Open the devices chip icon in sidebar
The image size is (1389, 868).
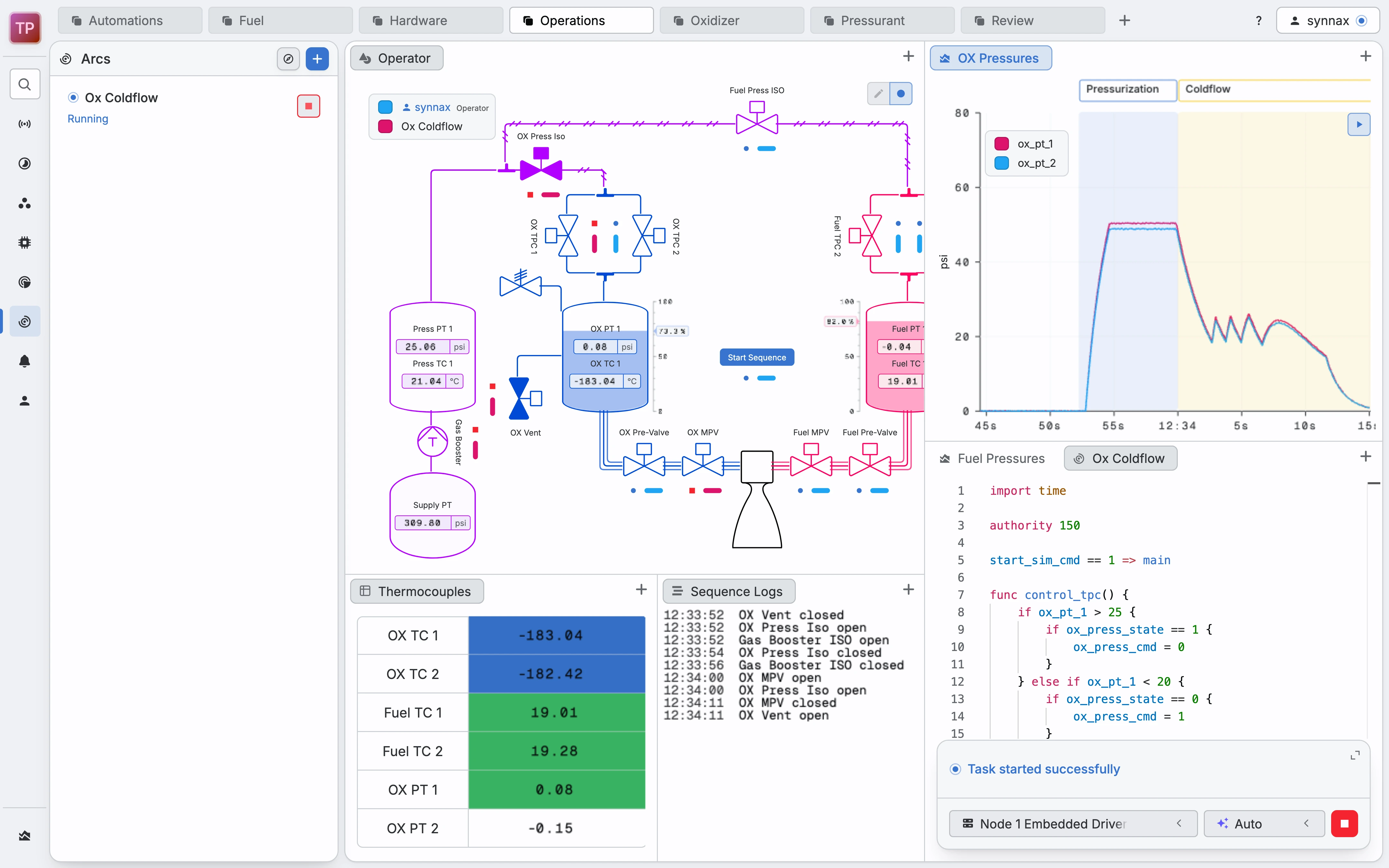point(25,243)
